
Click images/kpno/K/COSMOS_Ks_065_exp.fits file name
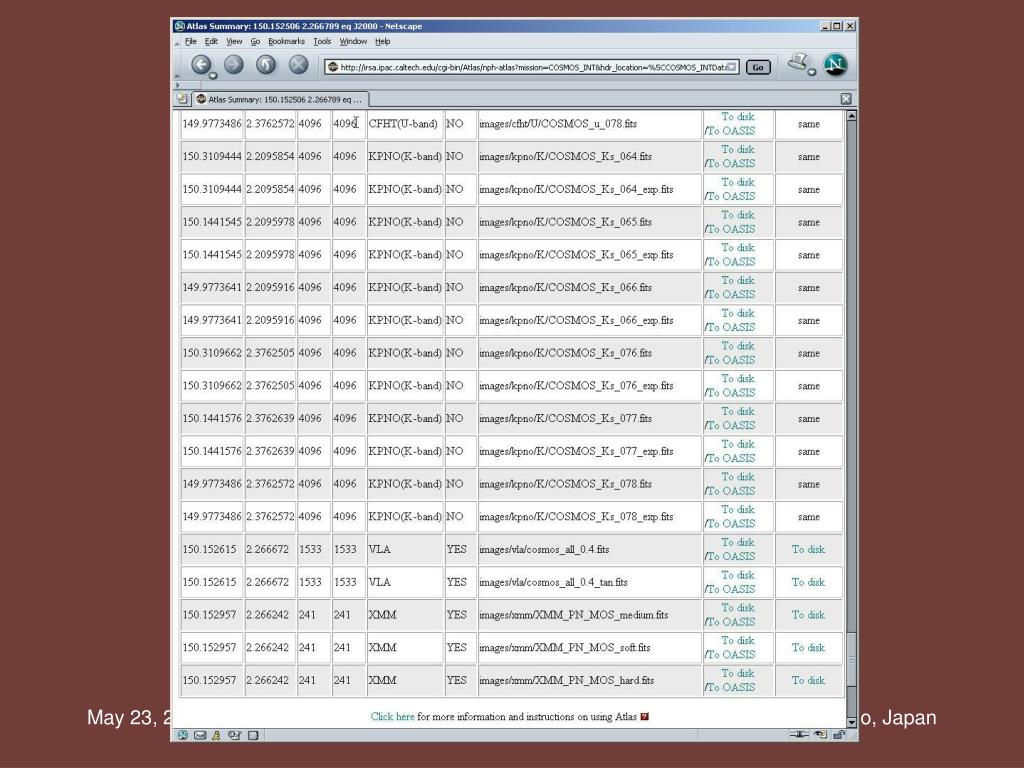click(576, 255)
